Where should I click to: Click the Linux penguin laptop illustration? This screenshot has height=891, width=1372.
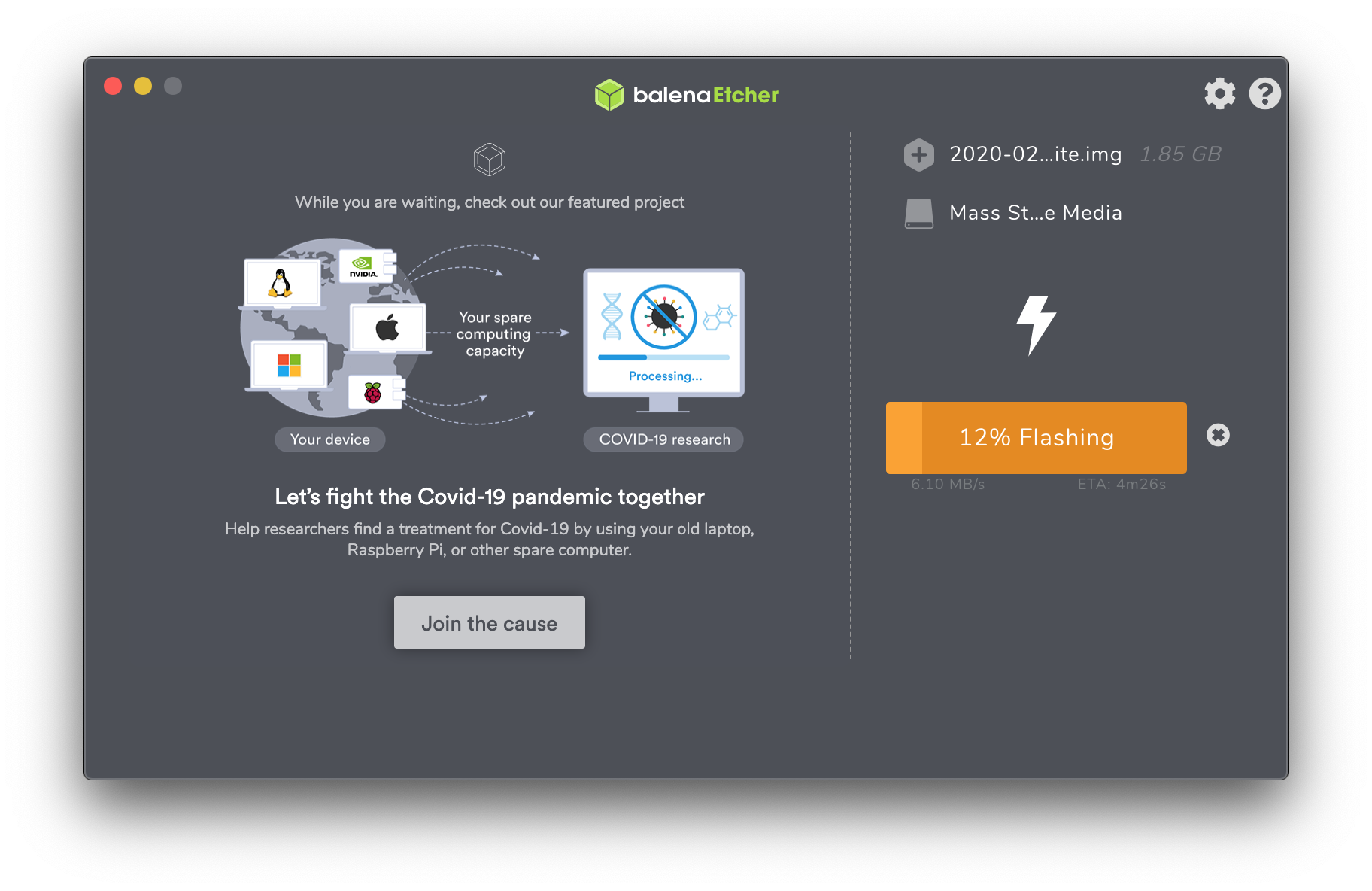click(x=281, y=284)
